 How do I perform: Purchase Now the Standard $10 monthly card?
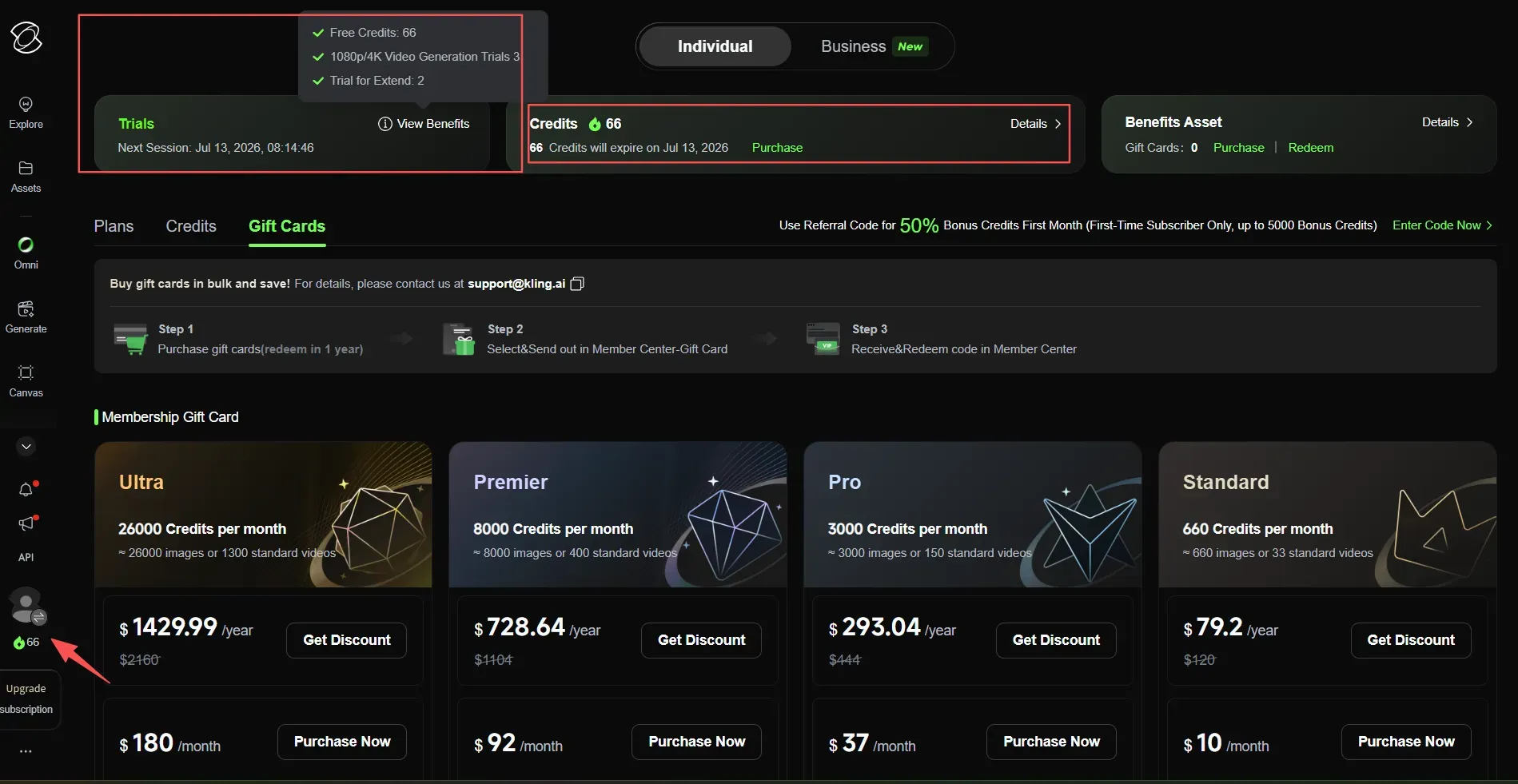1406,742
